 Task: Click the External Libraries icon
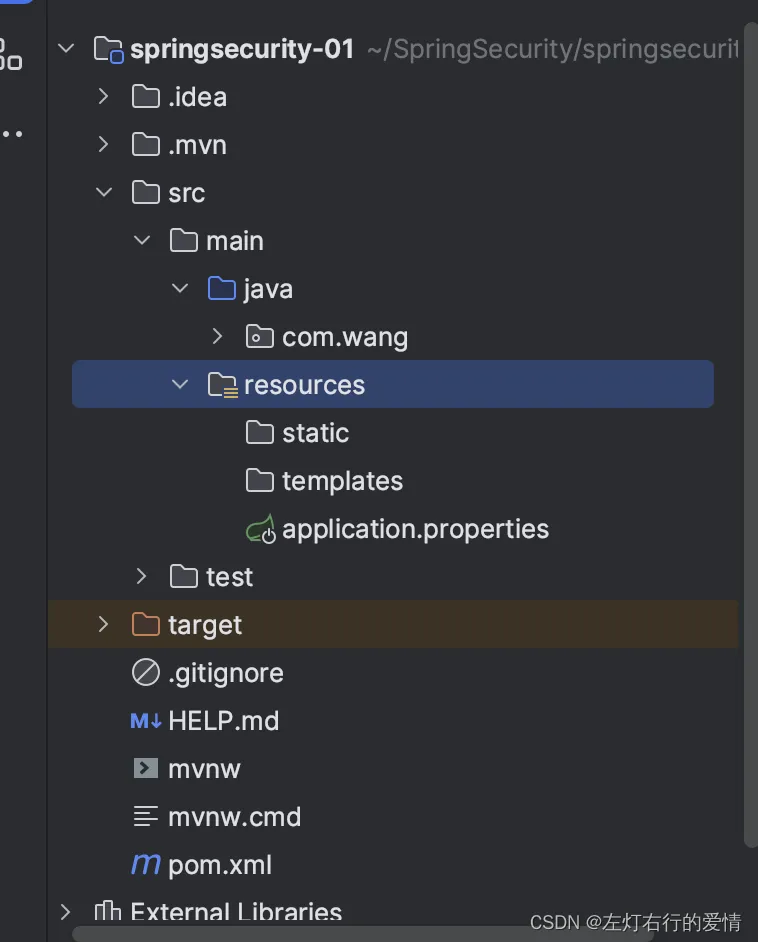pos(108,911)
